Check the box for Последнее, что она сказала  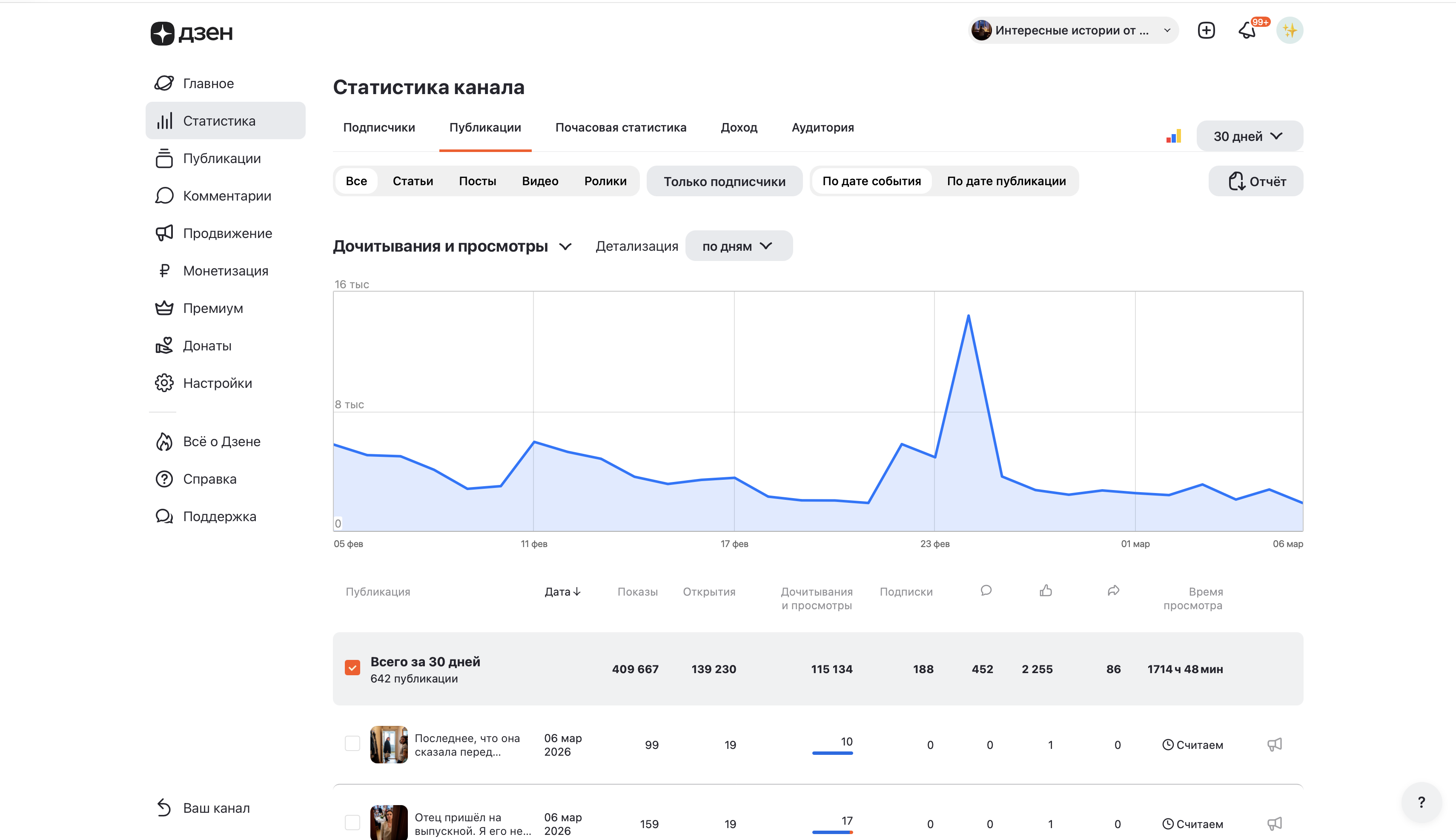point(352,743)
